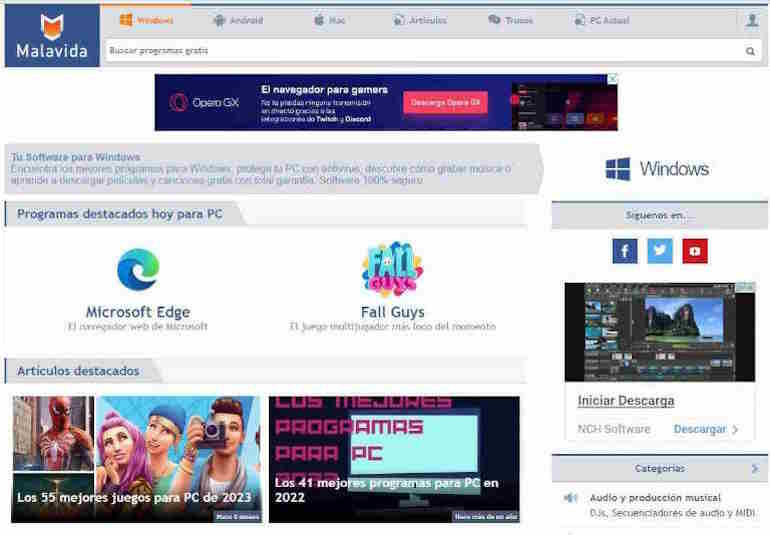Open 'Audio y producción musical' category

655,498
